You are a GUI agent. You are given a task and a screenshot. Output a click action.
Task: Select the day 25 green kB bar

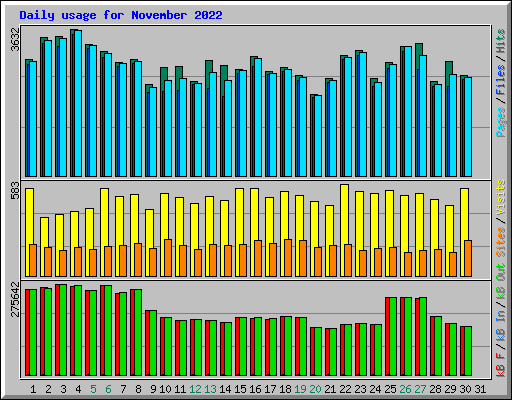(393, 337)
